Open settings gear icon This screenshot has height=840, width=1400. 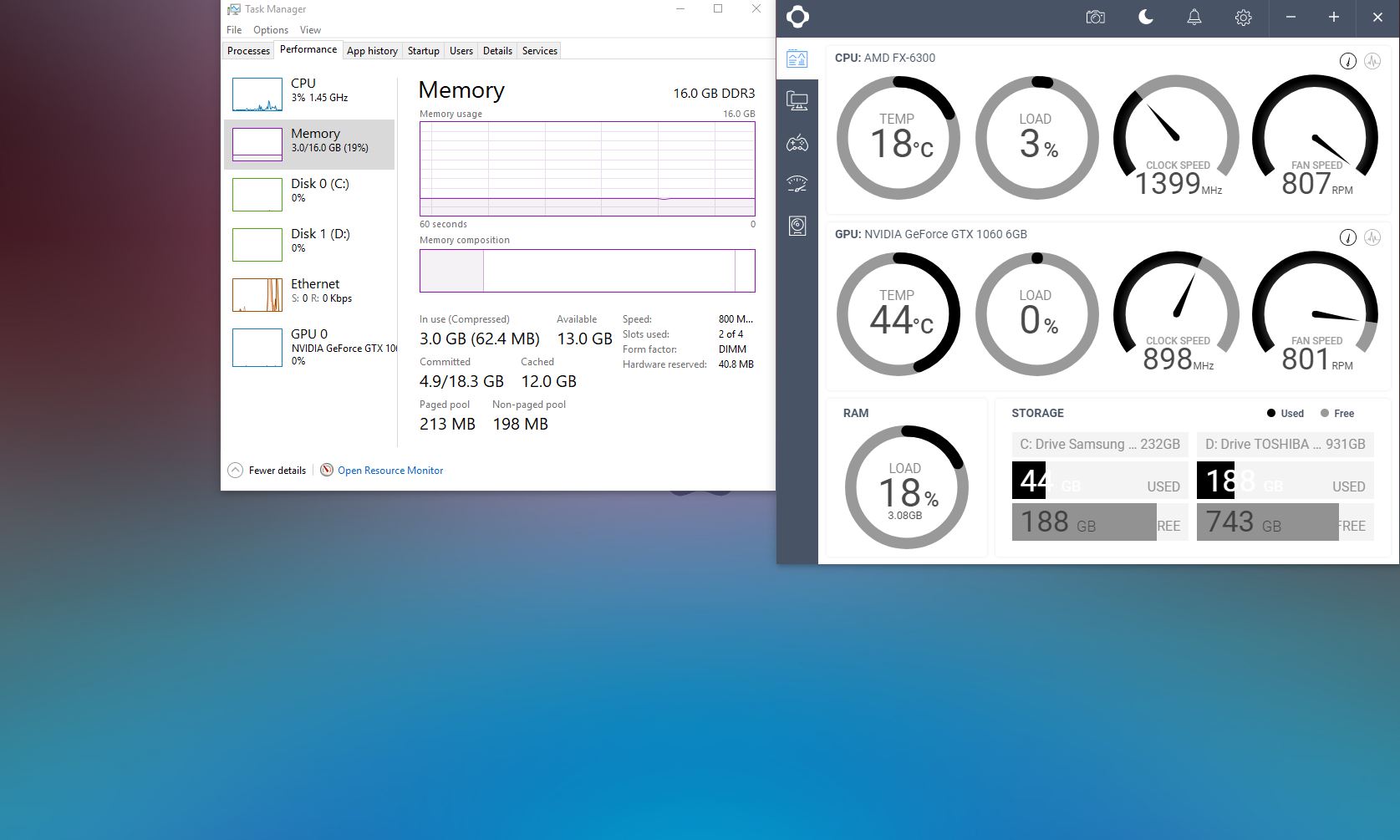click(x=1243, y=18)
